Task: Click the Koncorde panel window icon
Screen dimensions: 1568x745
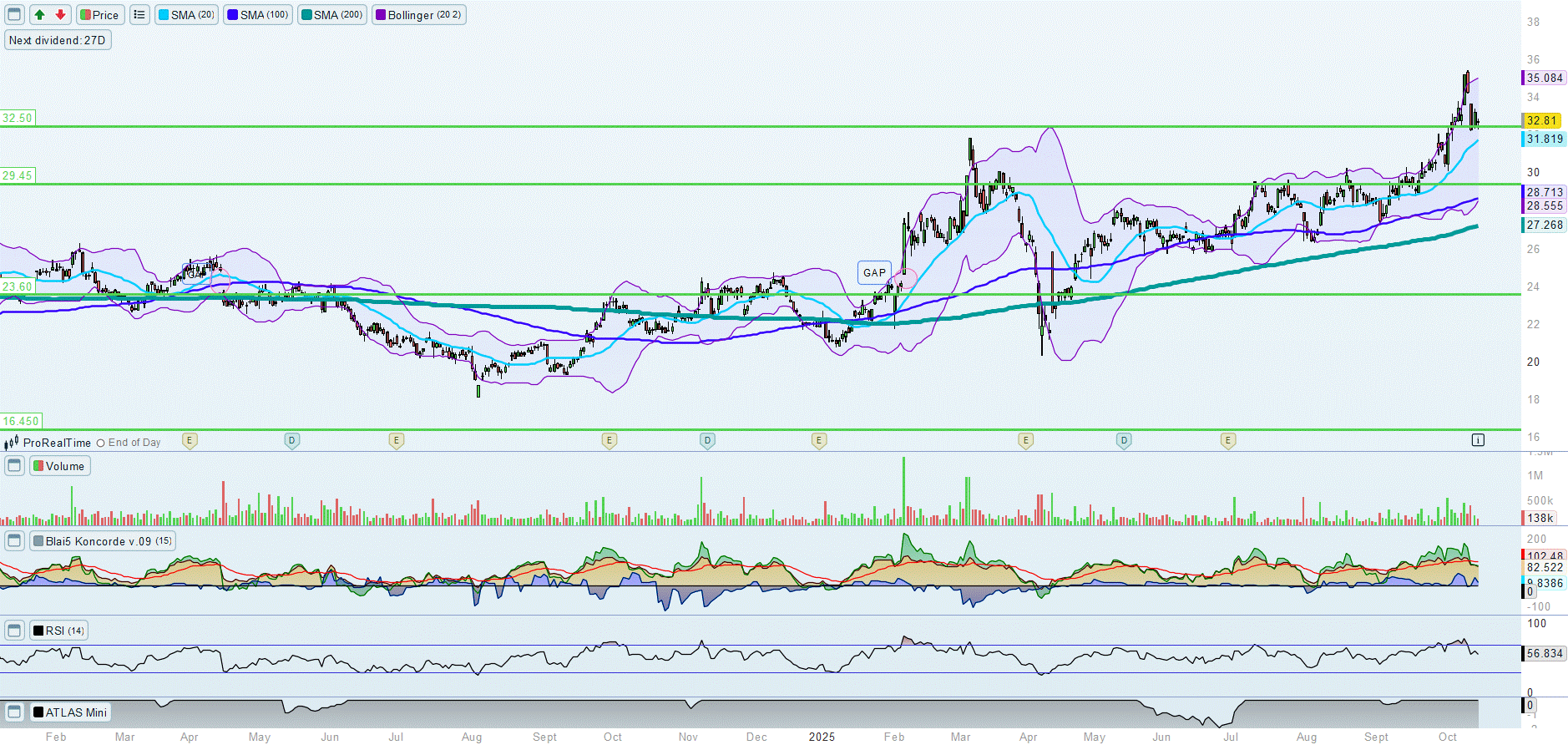Action: click(14, 541)
